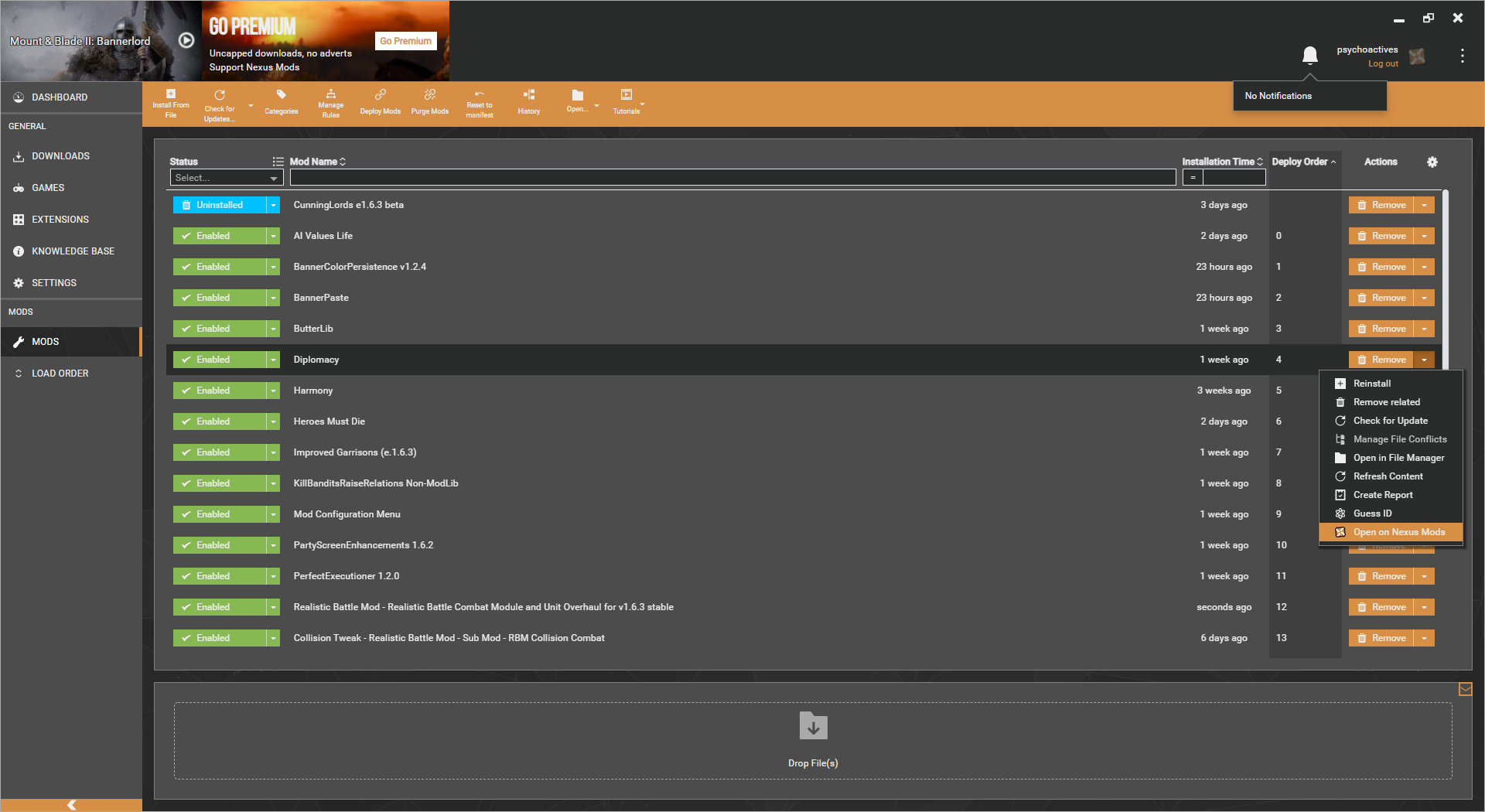Screen dimensions: 1485x812
Task: Click the Drop File(s) area
Action: (813, 741)
